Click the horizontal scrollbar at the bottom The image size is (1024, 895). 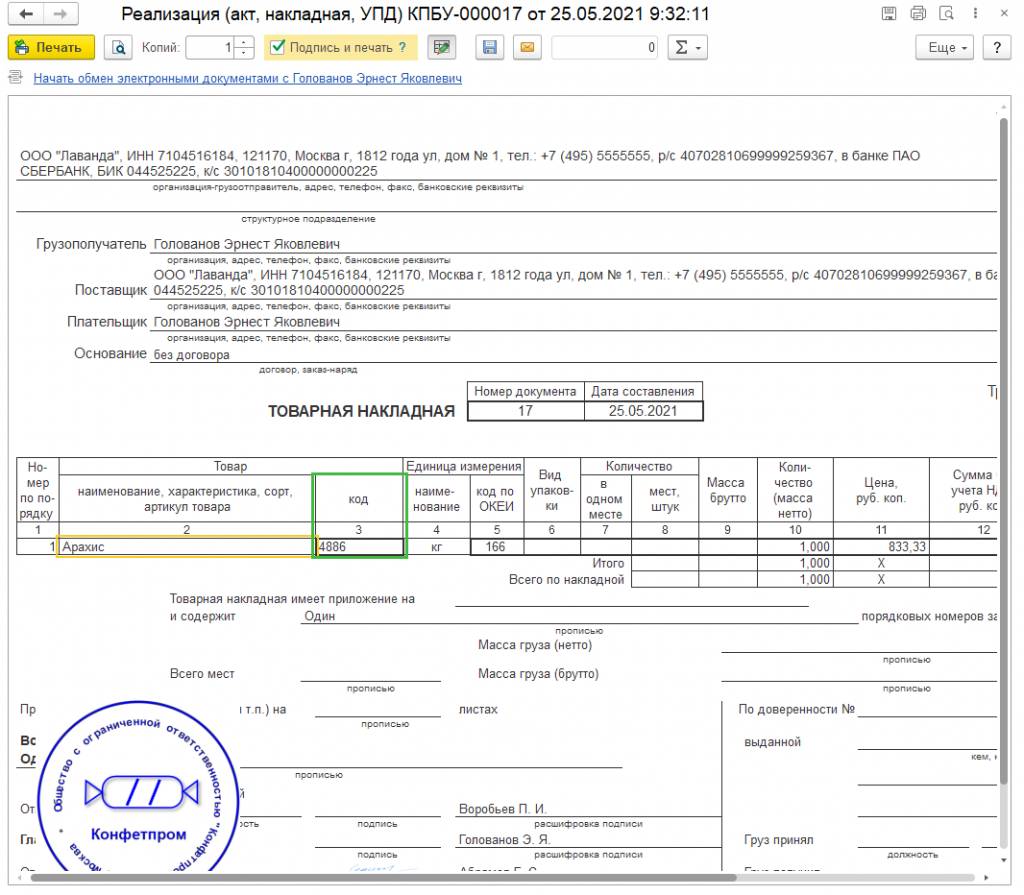(384, 877)
